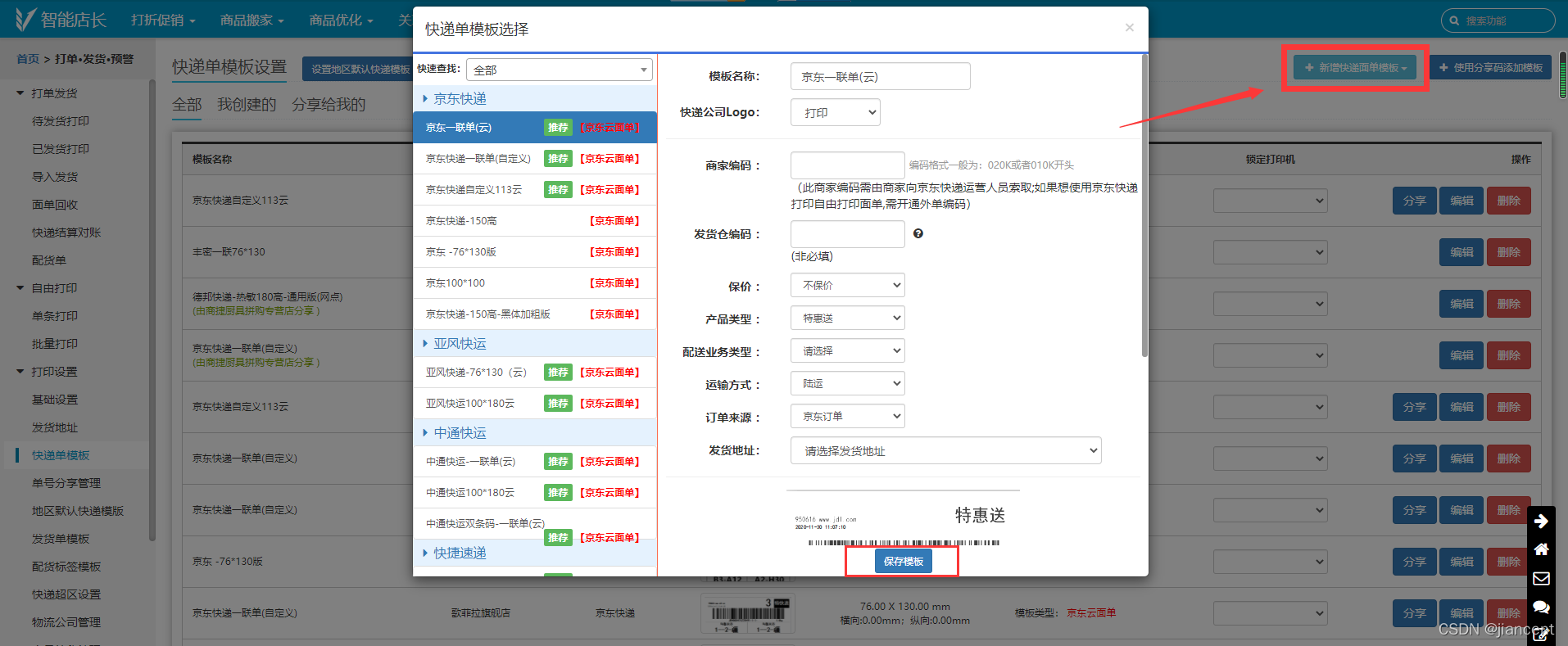
Task: Click the 使用分享码添加模板 button
Action: click(x=1490, y=68)
